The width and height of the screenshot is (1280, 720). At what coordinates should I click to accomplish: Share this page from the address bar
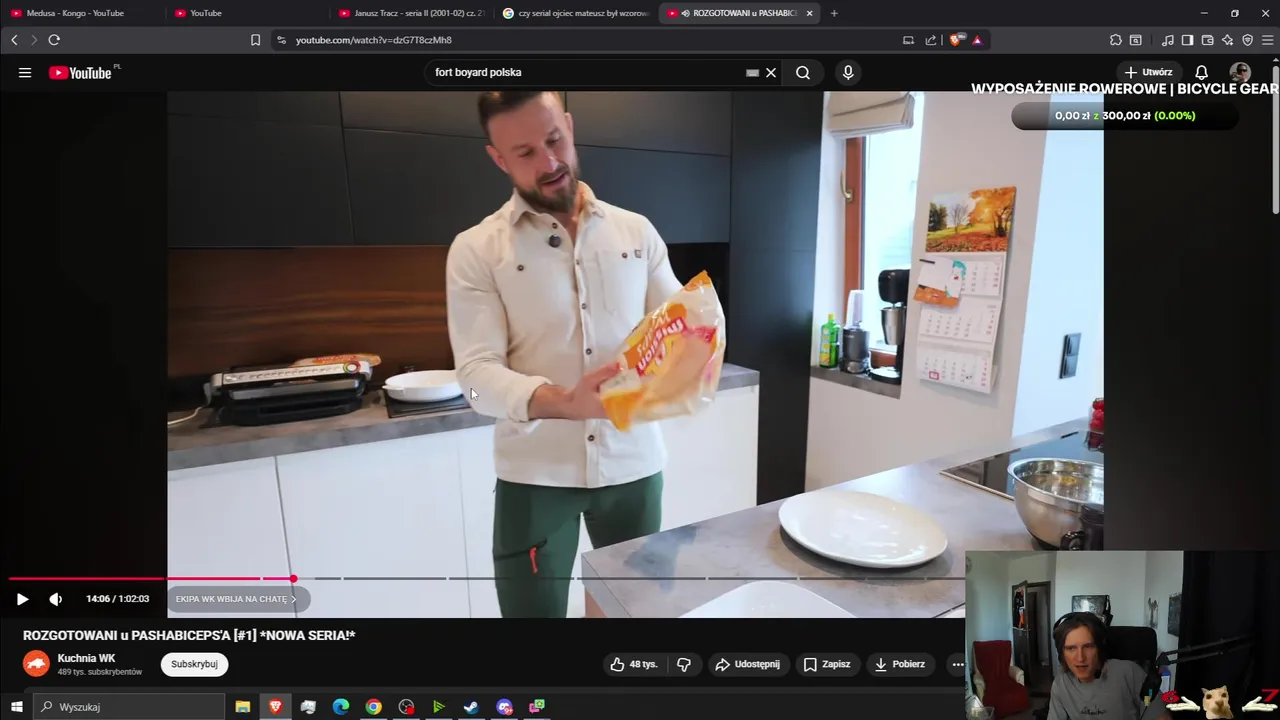coord(931,40)
